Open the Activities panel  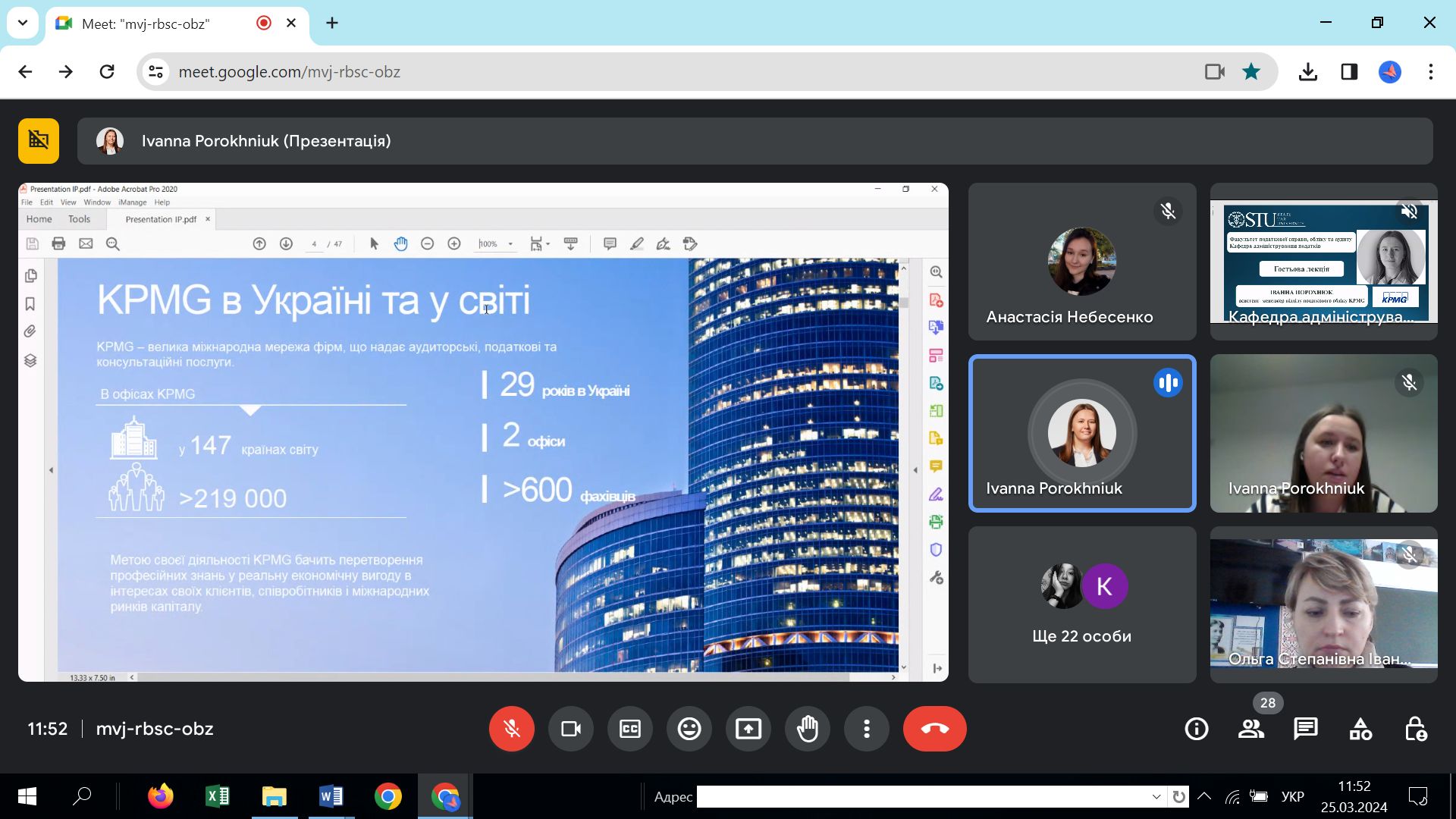pyautogui.click(x=1360, y=729)
